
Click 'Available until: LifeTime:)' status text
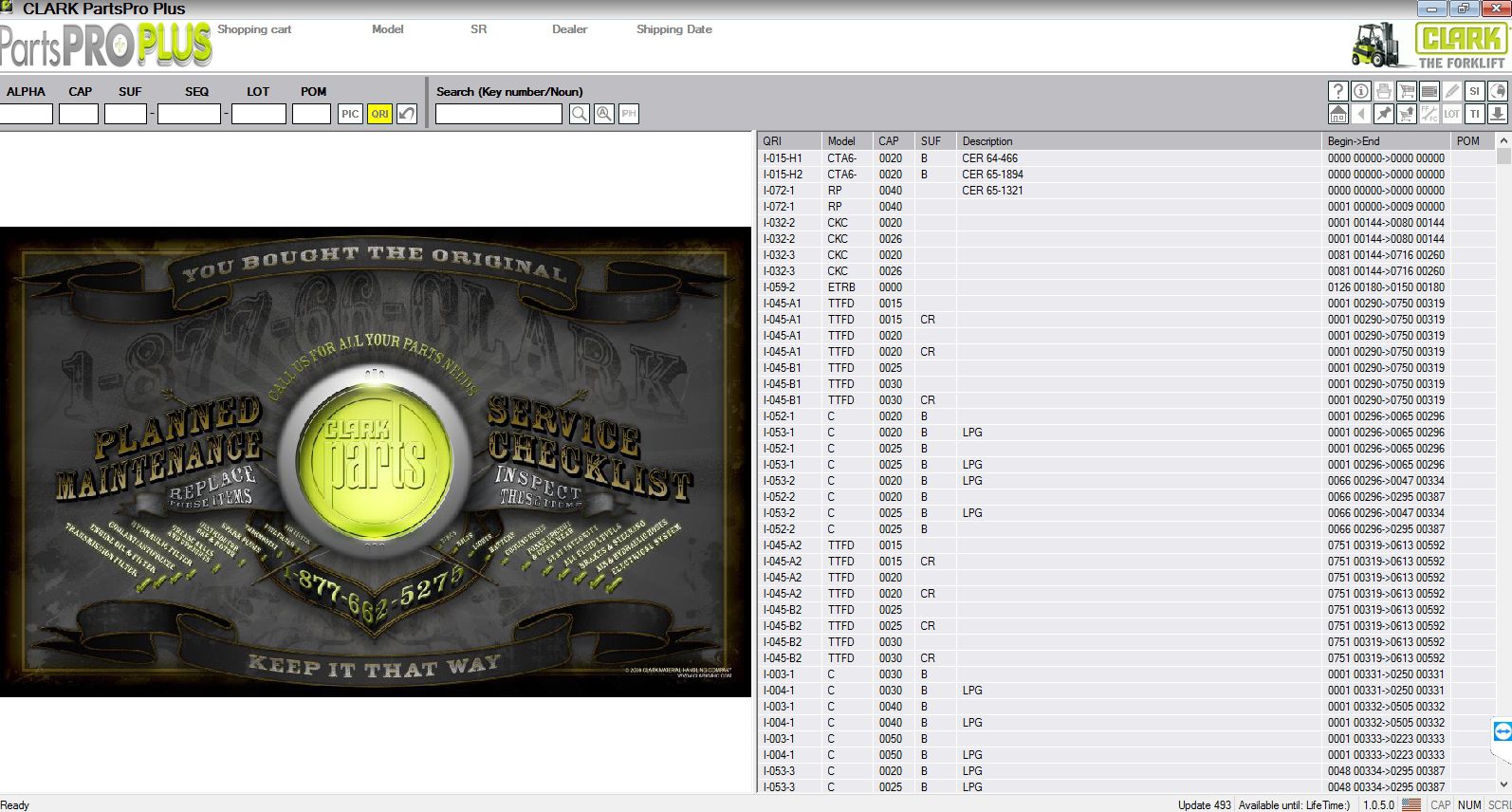(x=1294, y=805)
